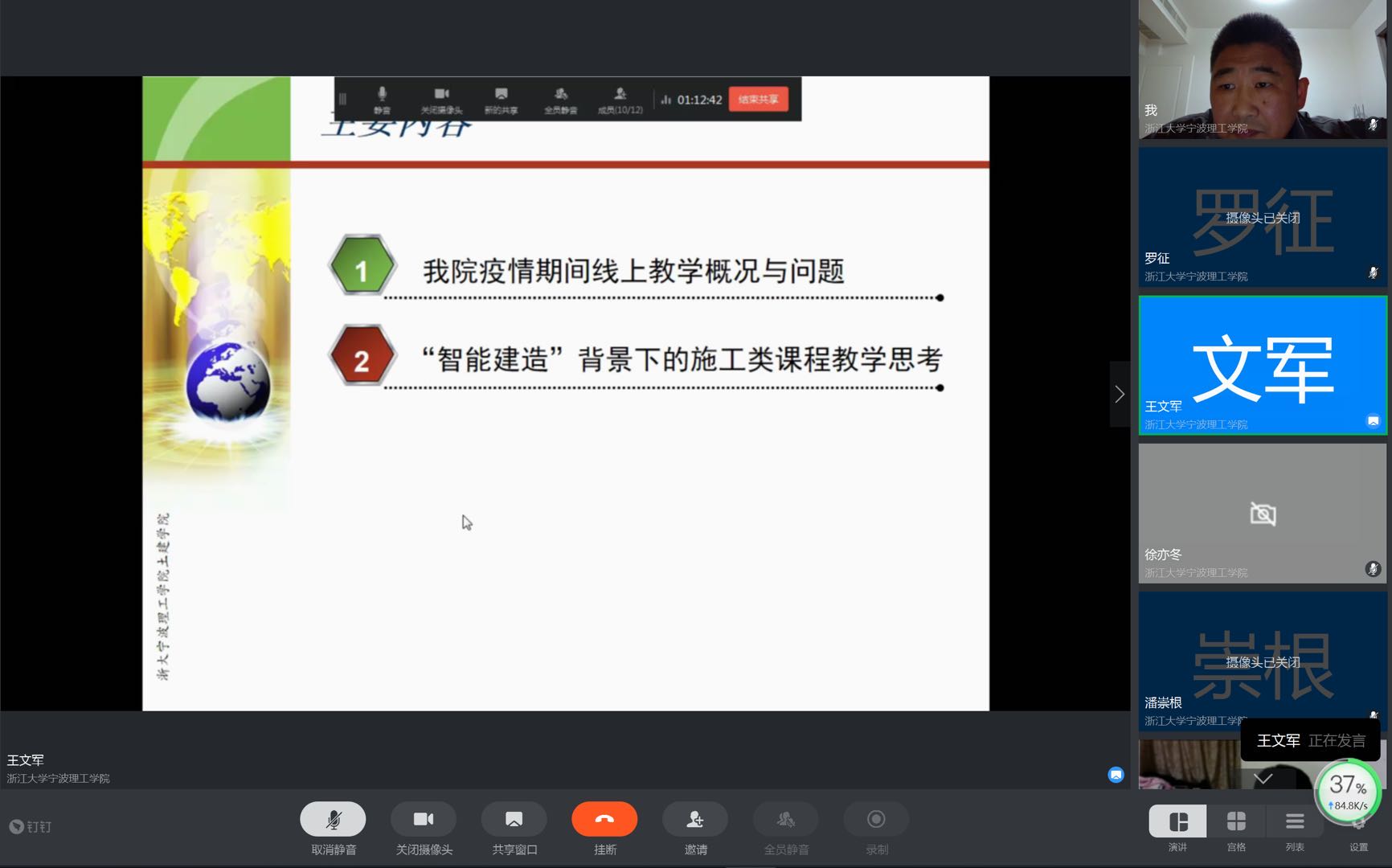
Task: Expand more participants with the down chevron
Action: [1263, 778]
